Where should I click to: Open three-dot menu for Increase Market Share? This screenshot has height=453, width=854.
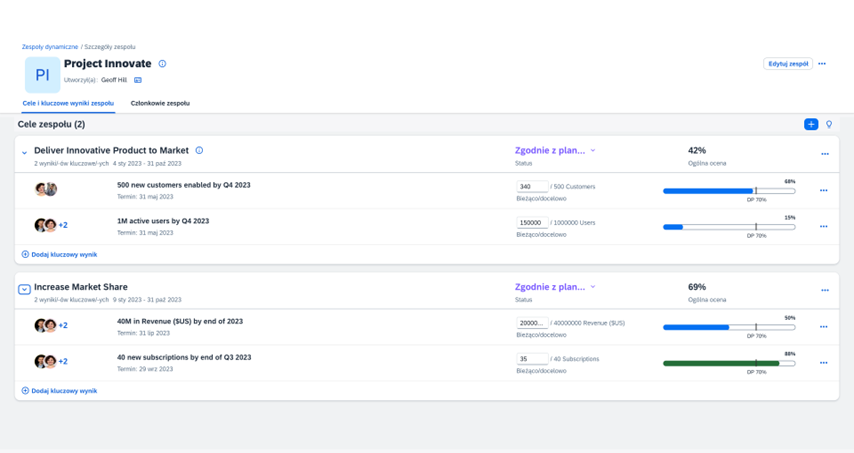coord(825,290)
